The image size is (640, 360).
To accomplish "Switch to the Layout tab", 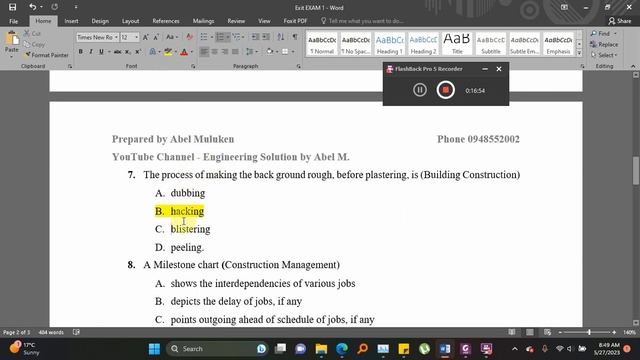I will pos(131,21).
